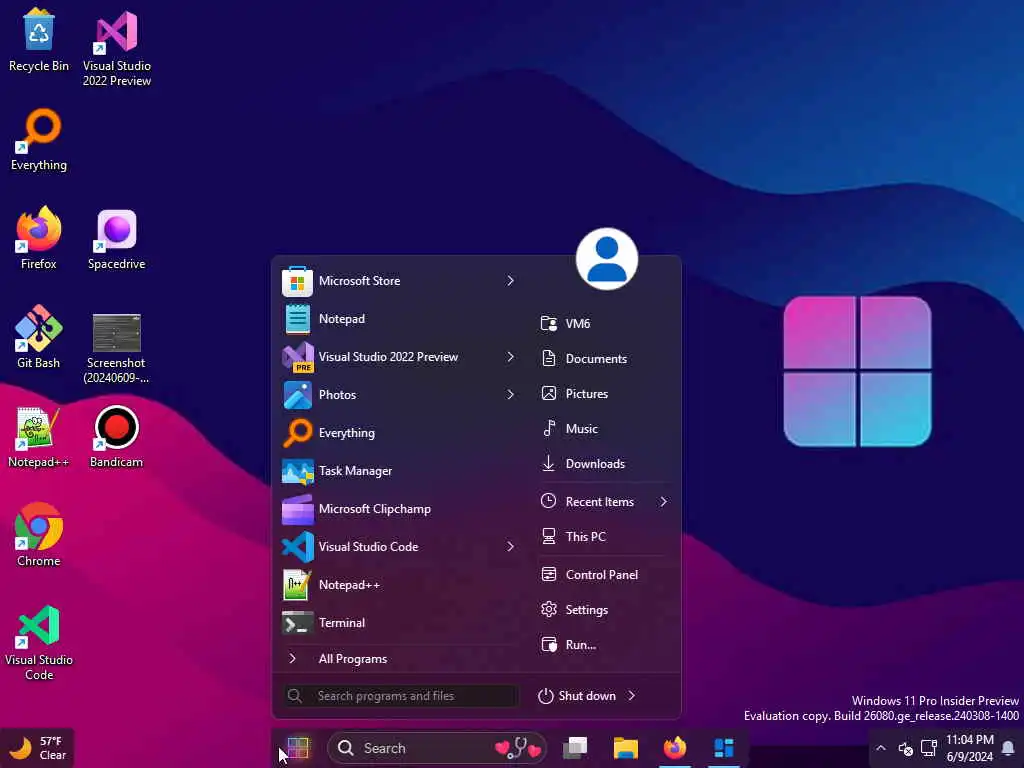
Task: Open the weather widget showing 57°F
Action: click(38, 748)
